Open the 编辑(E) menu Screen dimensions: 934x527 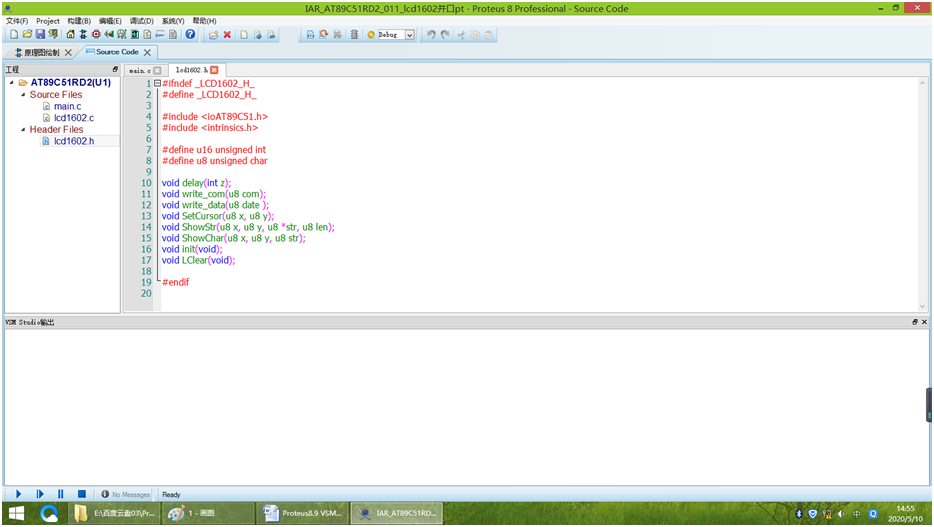coord(110,21)
